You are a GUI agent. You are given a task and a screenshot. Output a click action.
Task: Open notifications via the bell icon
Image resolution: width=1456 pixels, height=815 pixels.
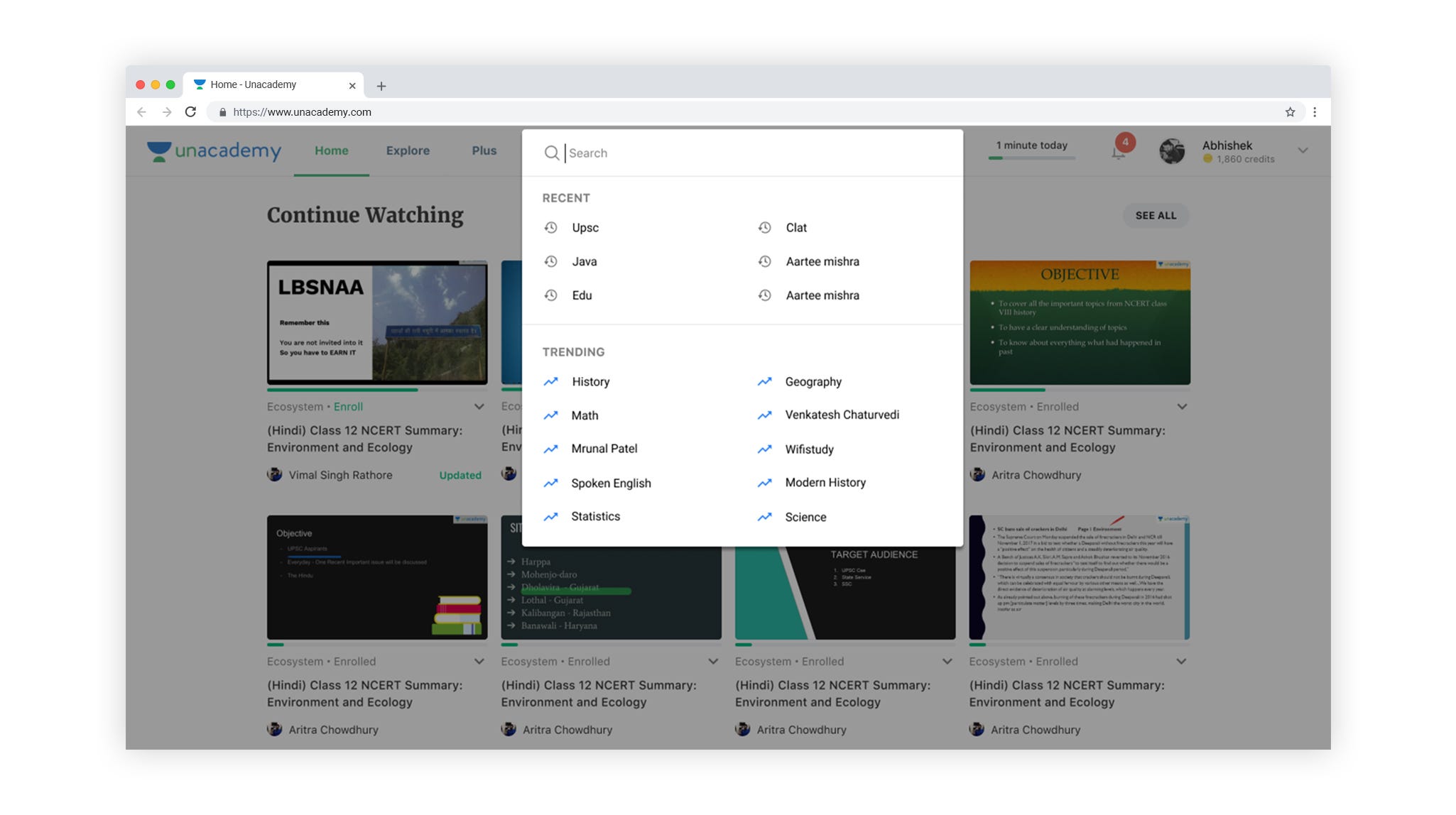[x=1118, y=151]
